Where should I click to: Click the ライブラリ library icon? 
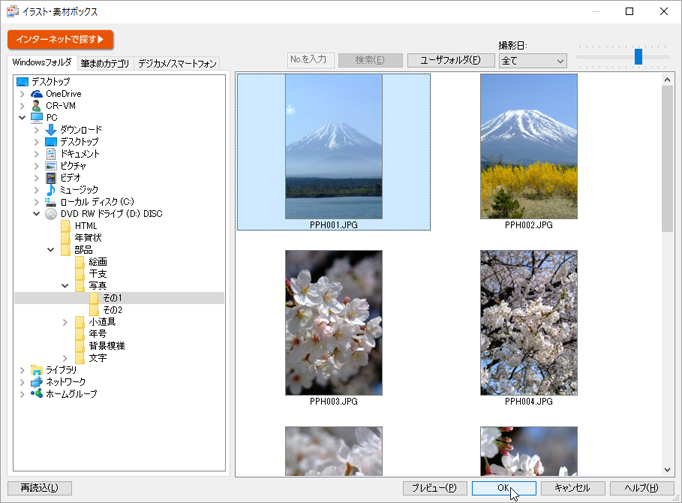pos(37,370)
